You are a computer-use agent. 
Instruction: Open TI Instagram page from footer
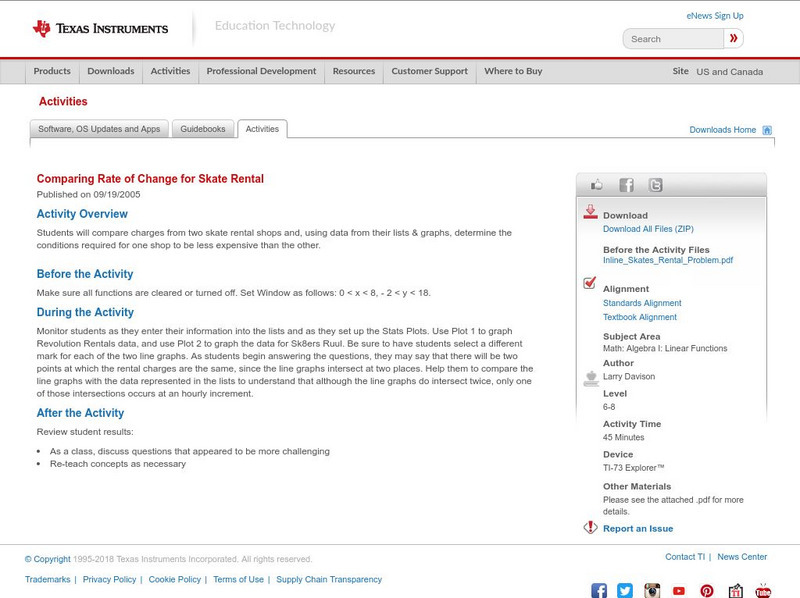652,591
